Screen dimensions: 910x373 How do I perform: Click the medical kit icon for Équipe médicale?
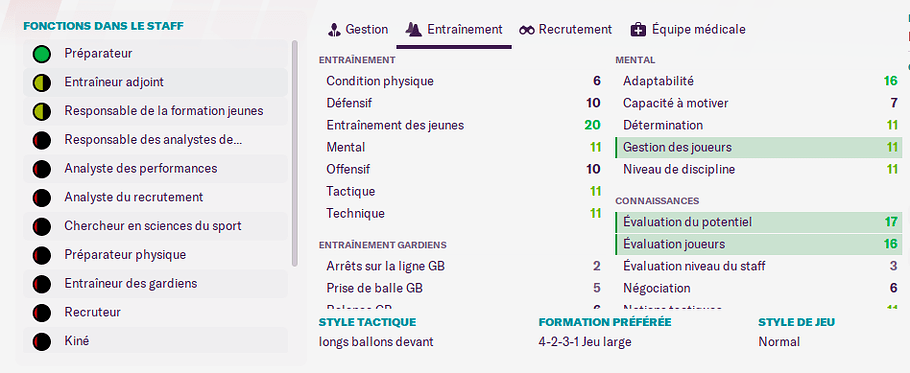[x=637, y=30]
